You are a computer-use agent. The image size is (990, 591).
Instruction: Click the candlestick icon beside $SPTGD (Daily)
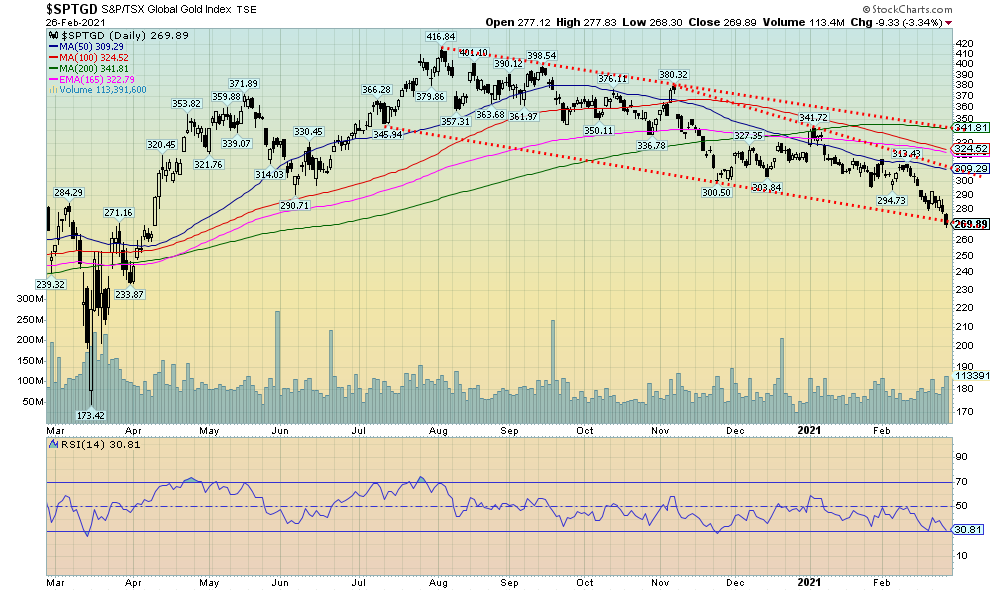point(53,36)
